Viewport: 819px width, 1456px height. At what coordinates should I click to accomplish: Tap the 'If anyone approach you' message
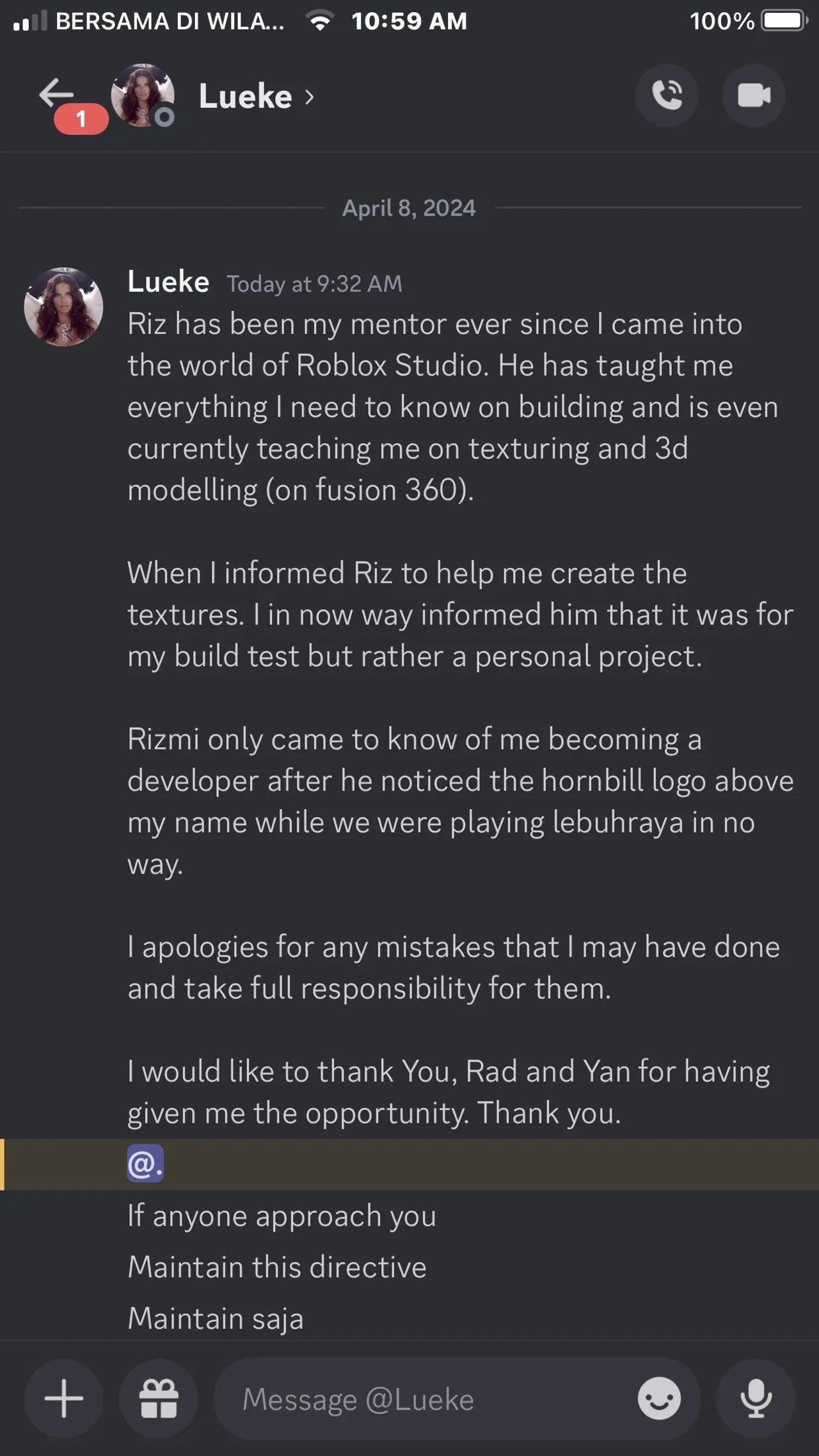(x=282, y=1215)
